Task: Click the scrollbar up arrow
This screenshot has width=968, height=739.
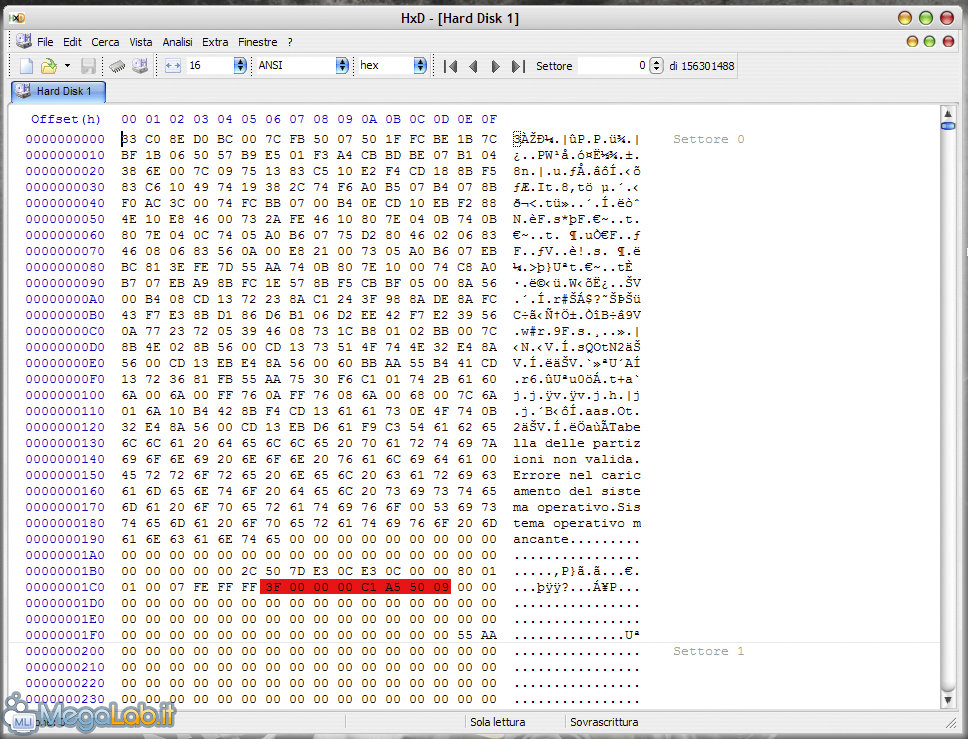Action: pyautogui.click(x=948, y=114)
